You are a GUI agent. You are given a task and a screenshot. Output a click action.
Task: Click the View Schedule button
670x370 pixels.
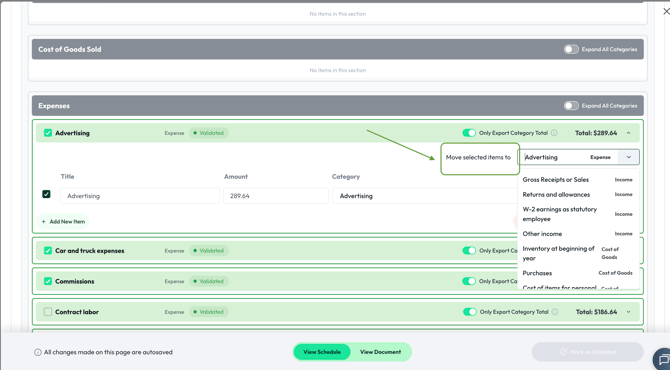[322, 352]
